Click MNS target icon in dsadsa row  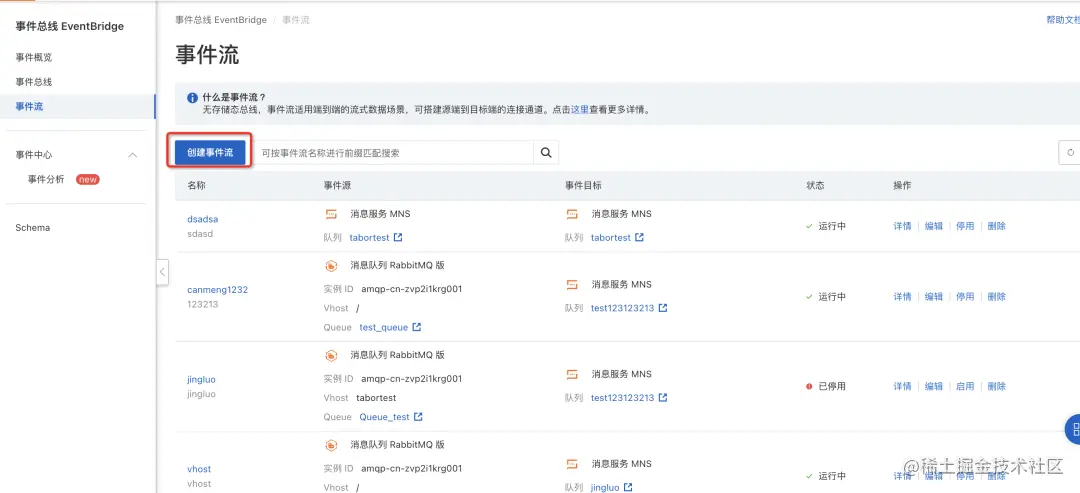pyautogui.click(x=572, y=214)
